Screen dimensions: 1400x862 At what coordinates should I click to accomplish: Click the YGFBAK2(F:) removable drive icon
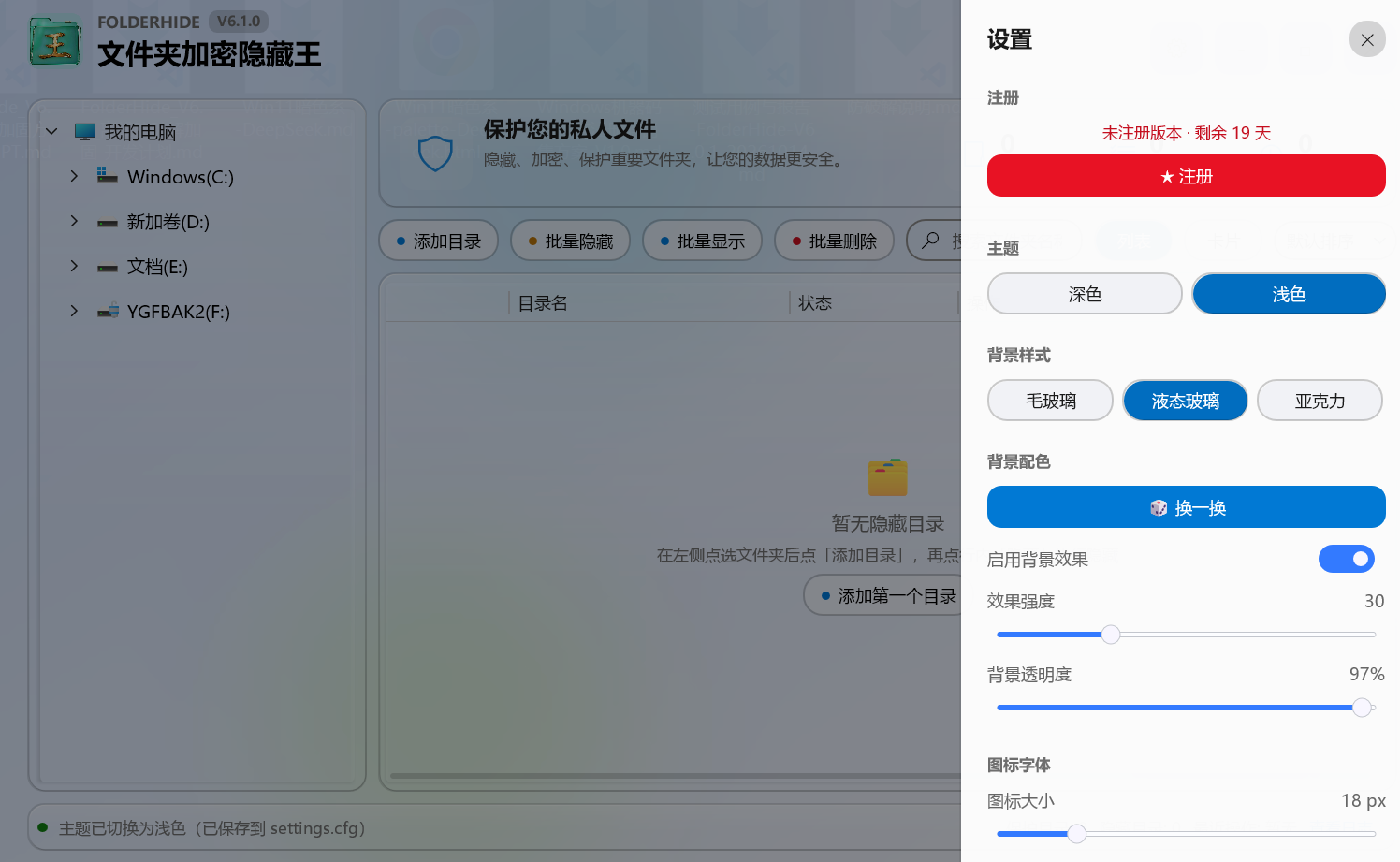click(108, 311)
